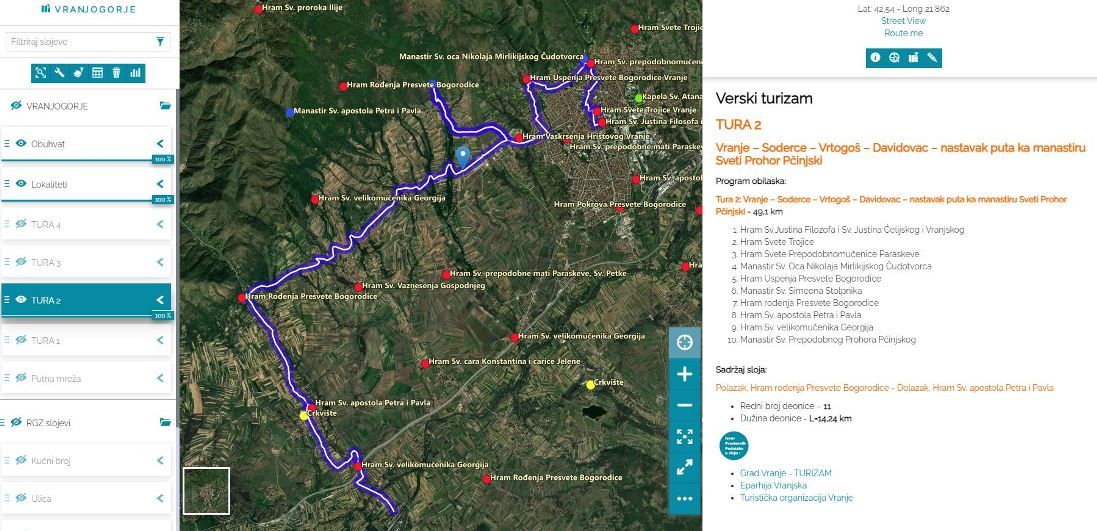The width and height of the screenshot is (1097, 531).
Task: Expand the Lokaliteti layer chevron
Action: [160, 185]
